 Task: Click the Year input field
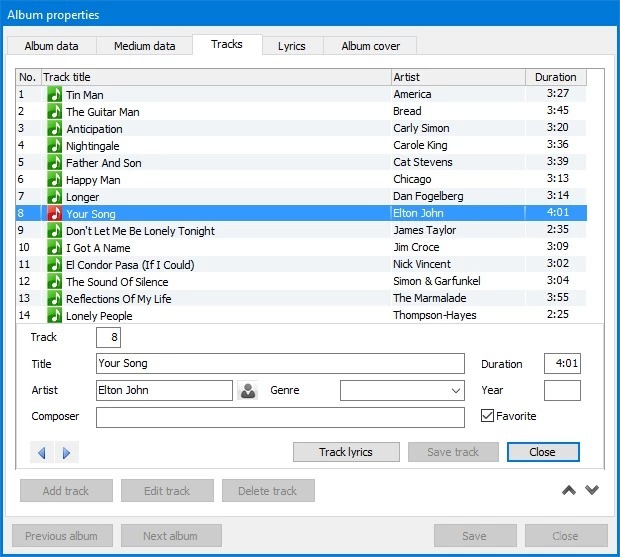click(561, 391)
